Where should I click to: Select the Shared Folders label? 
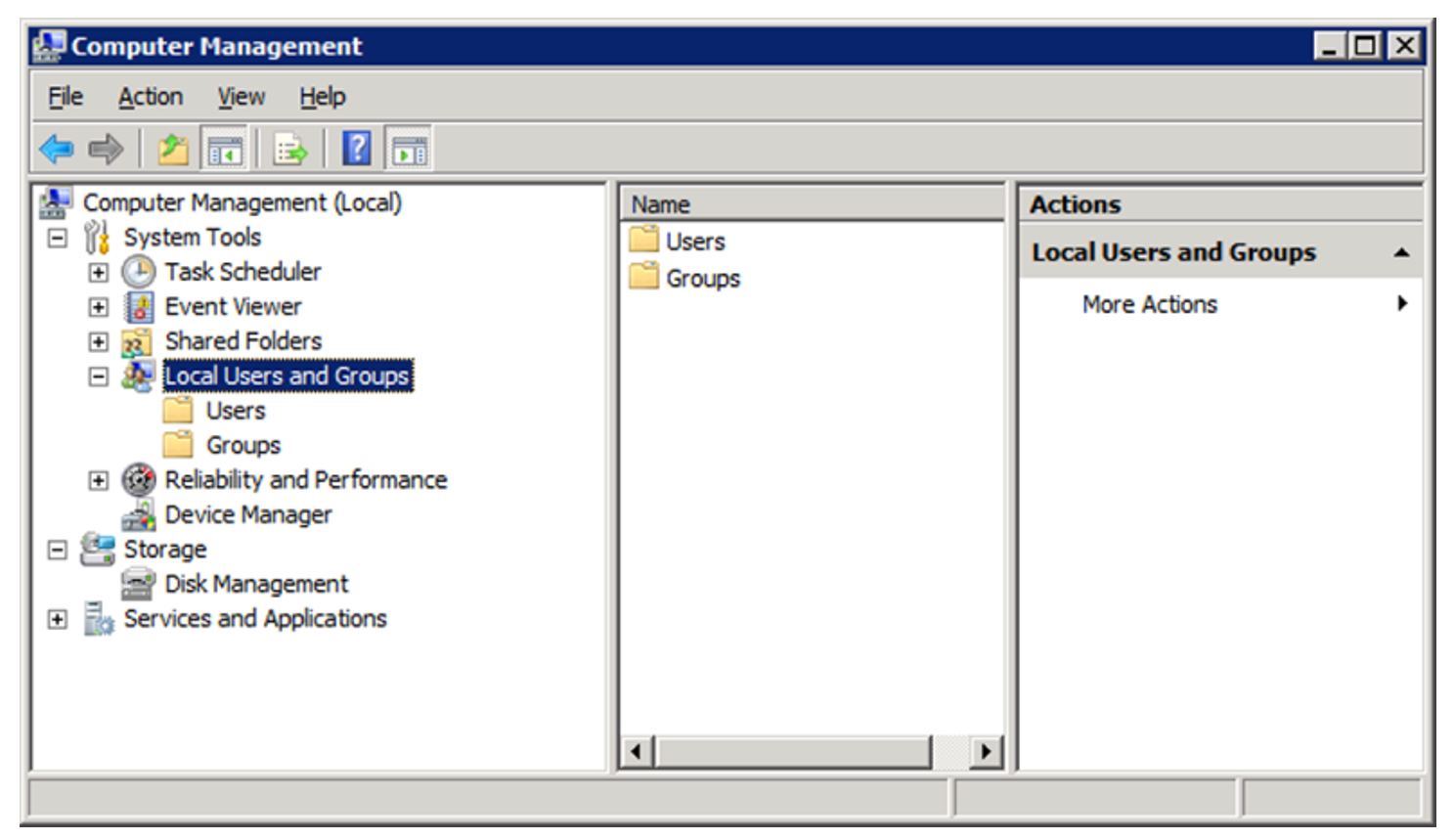tap(243, 341)
